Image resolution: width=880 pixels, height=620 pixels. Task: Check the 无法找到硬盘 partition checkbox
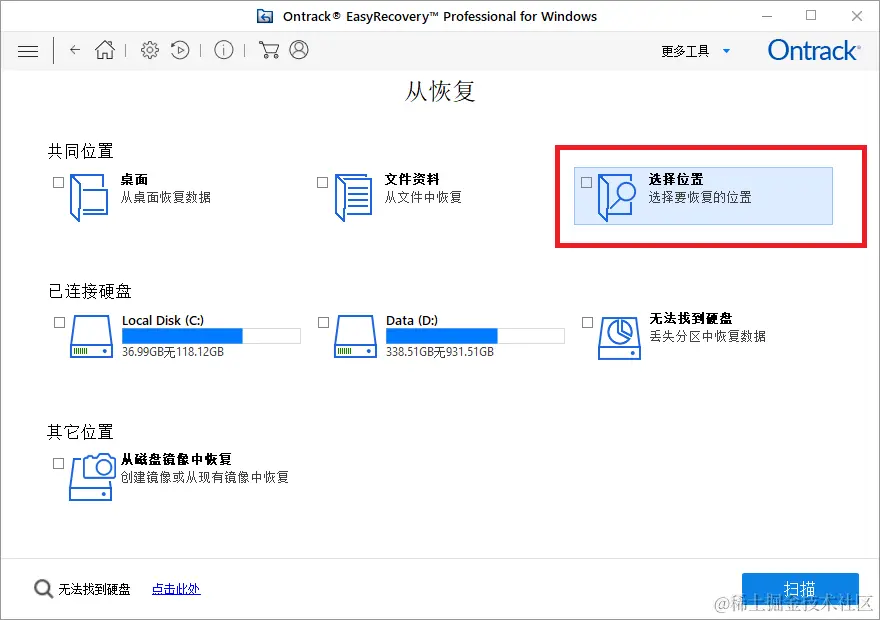click(587, 323)
